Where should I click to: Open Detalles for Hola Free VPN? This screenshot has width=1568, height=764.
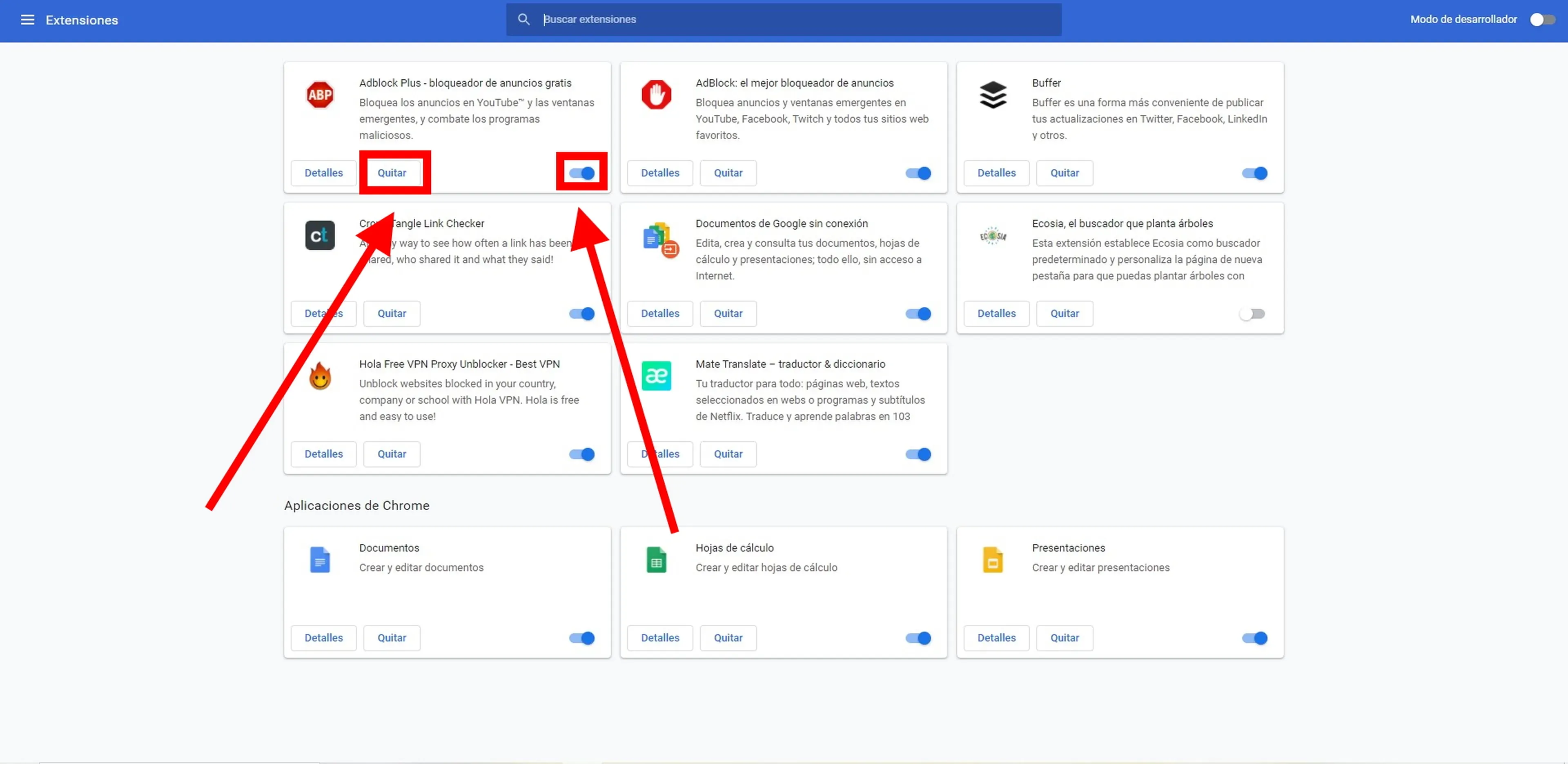pos(323,454)
